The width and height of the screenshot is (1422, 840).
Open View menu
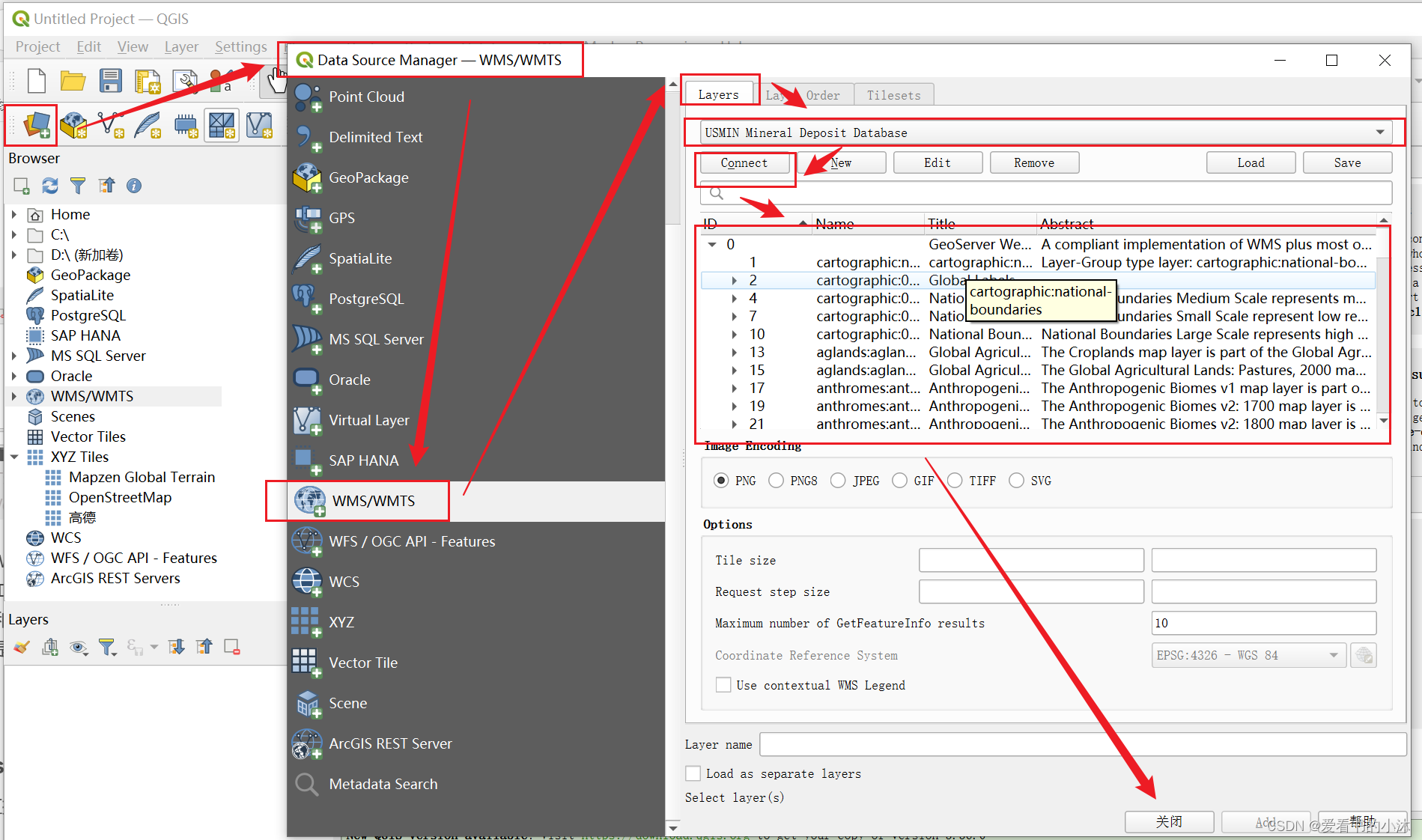click(x=133, y=46)
